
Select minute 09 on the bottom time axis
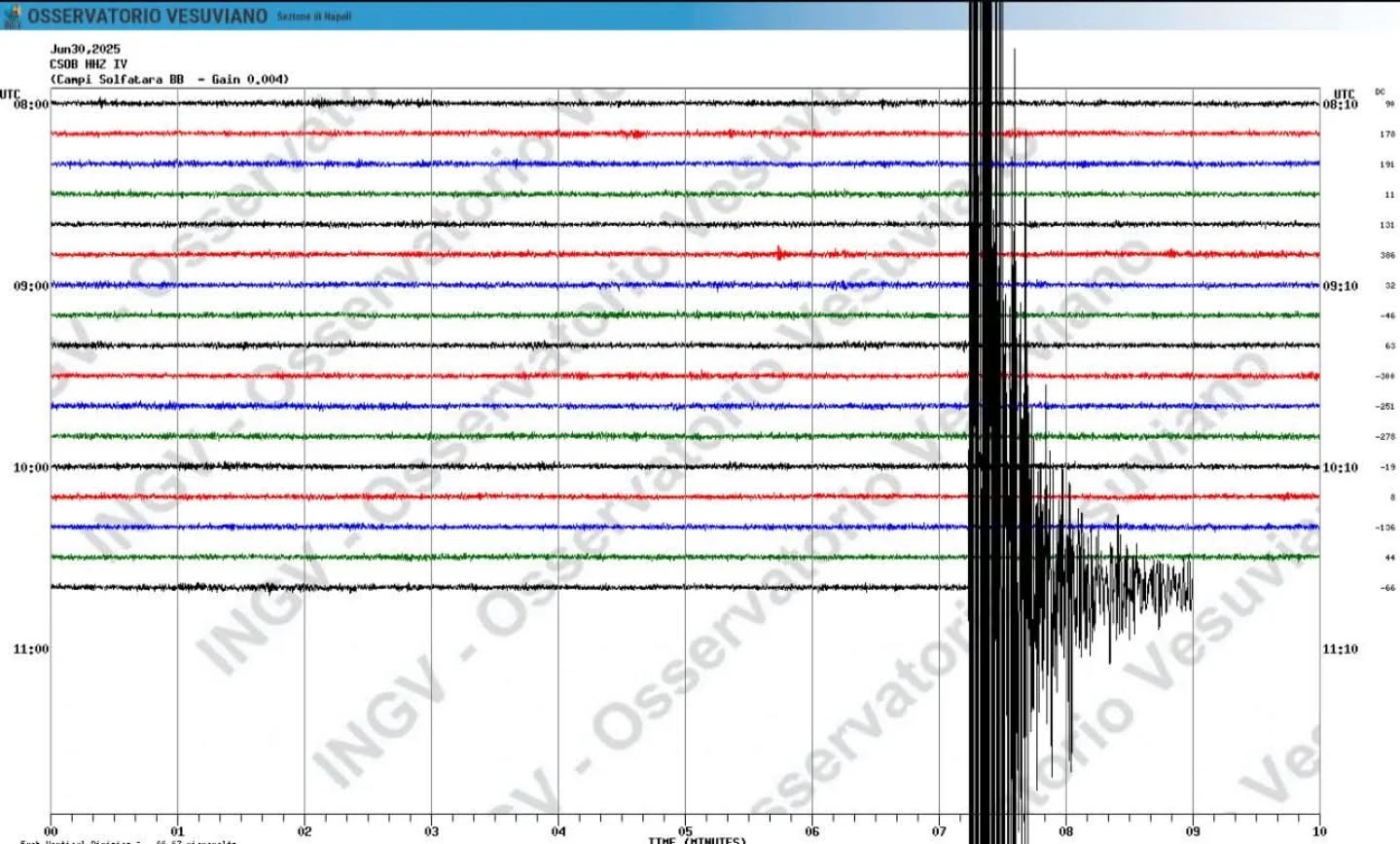tap(1193, 831)
